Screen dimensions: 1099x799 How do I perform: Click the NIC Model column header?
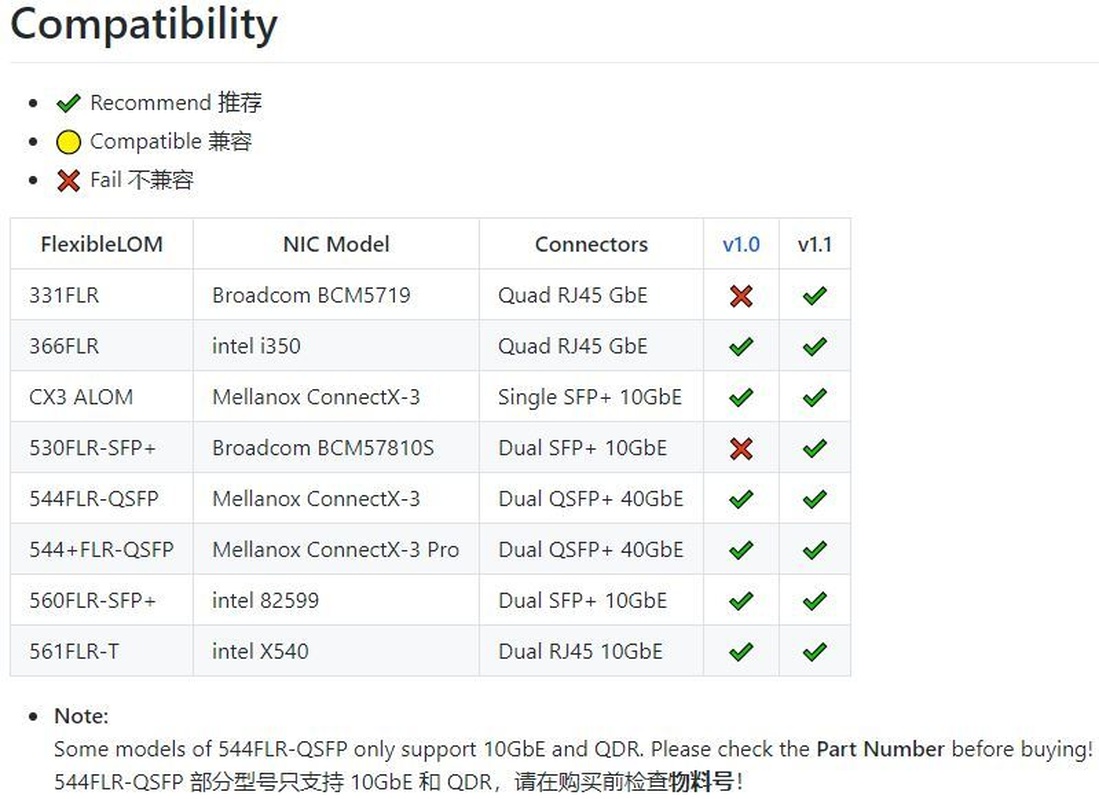(x=336, y=244)
